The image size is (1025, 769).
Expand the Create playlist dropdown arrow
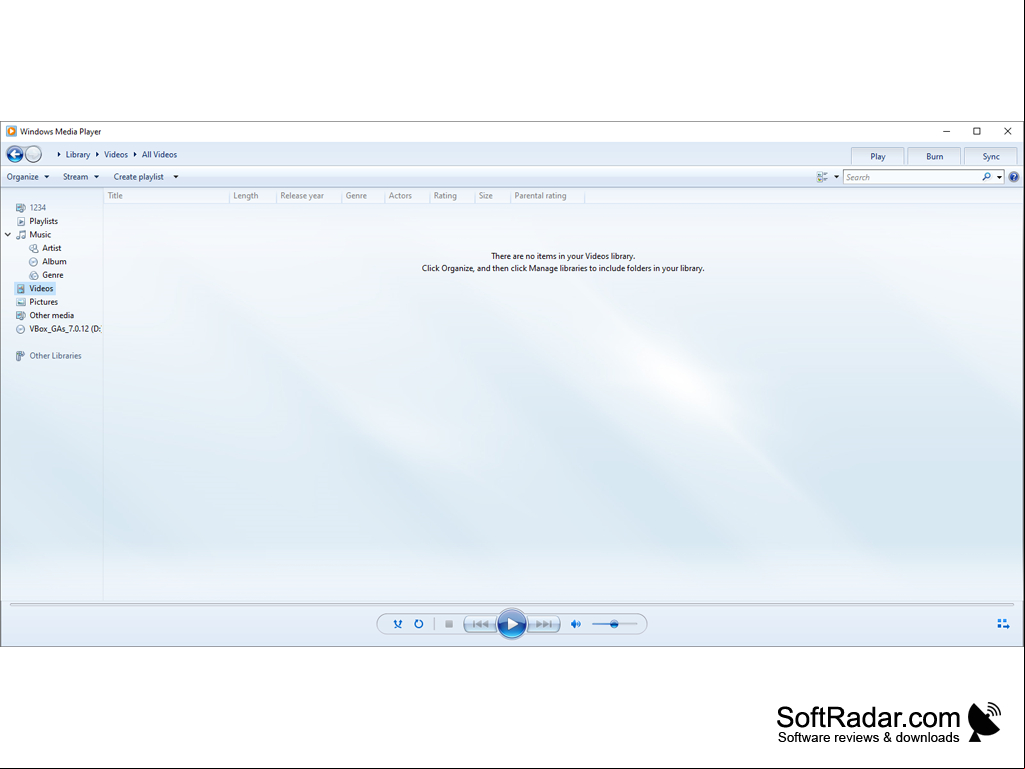click(x=176, y=177)
